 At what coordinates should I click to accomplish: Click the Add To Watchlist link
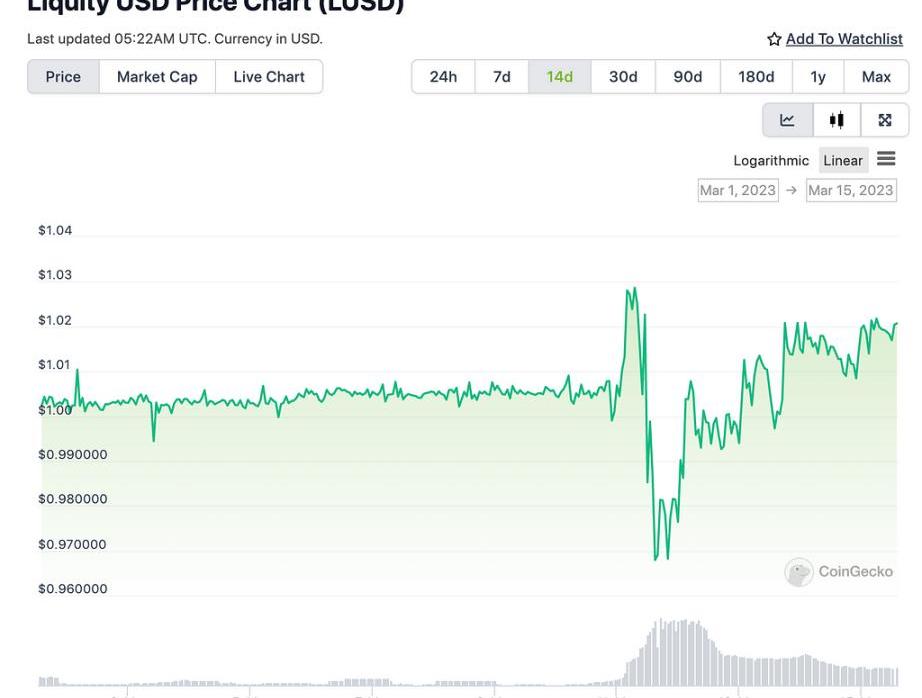[844, 39]
